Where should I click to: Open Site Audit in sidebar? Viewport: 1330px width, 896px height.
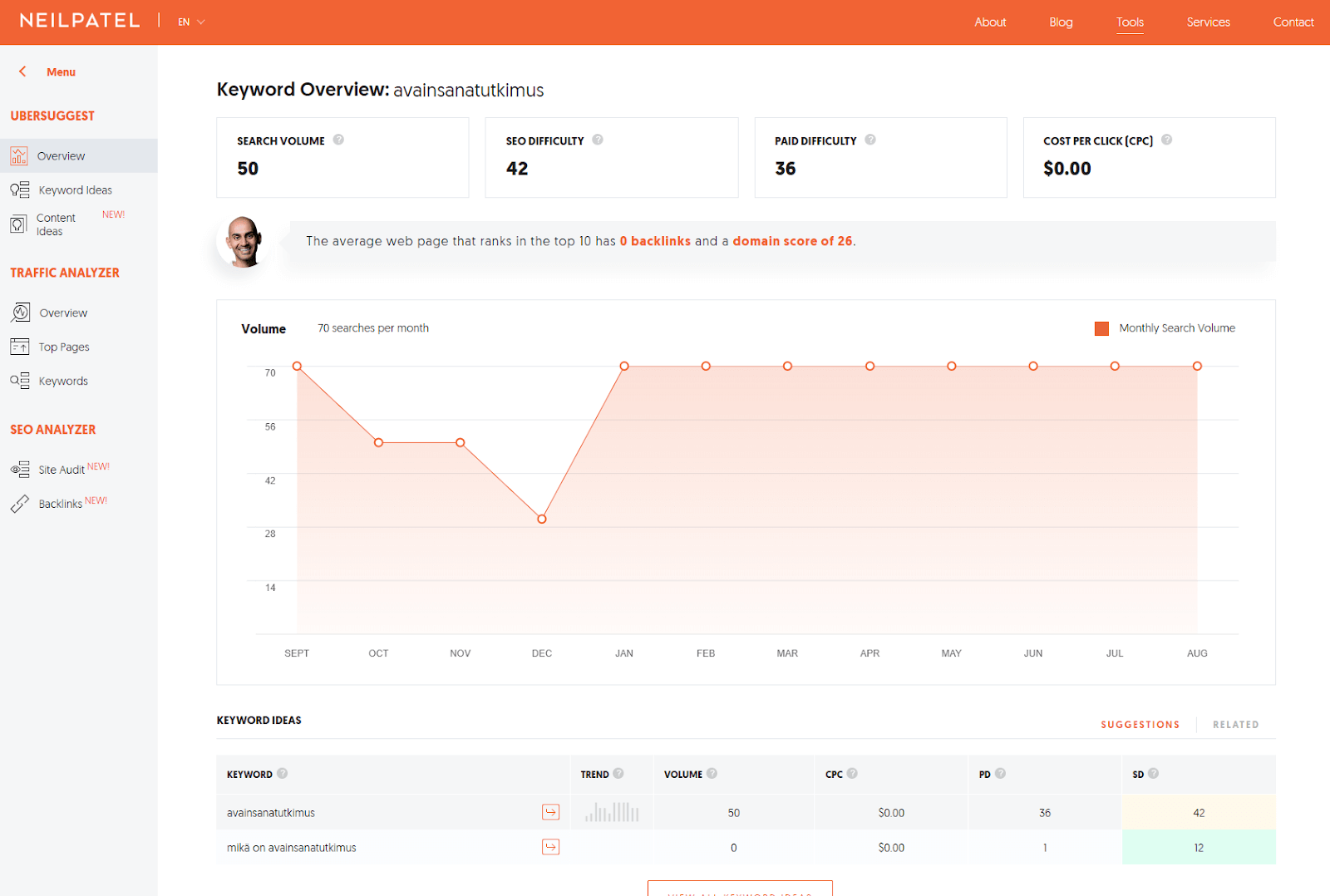tap(62, 470)
